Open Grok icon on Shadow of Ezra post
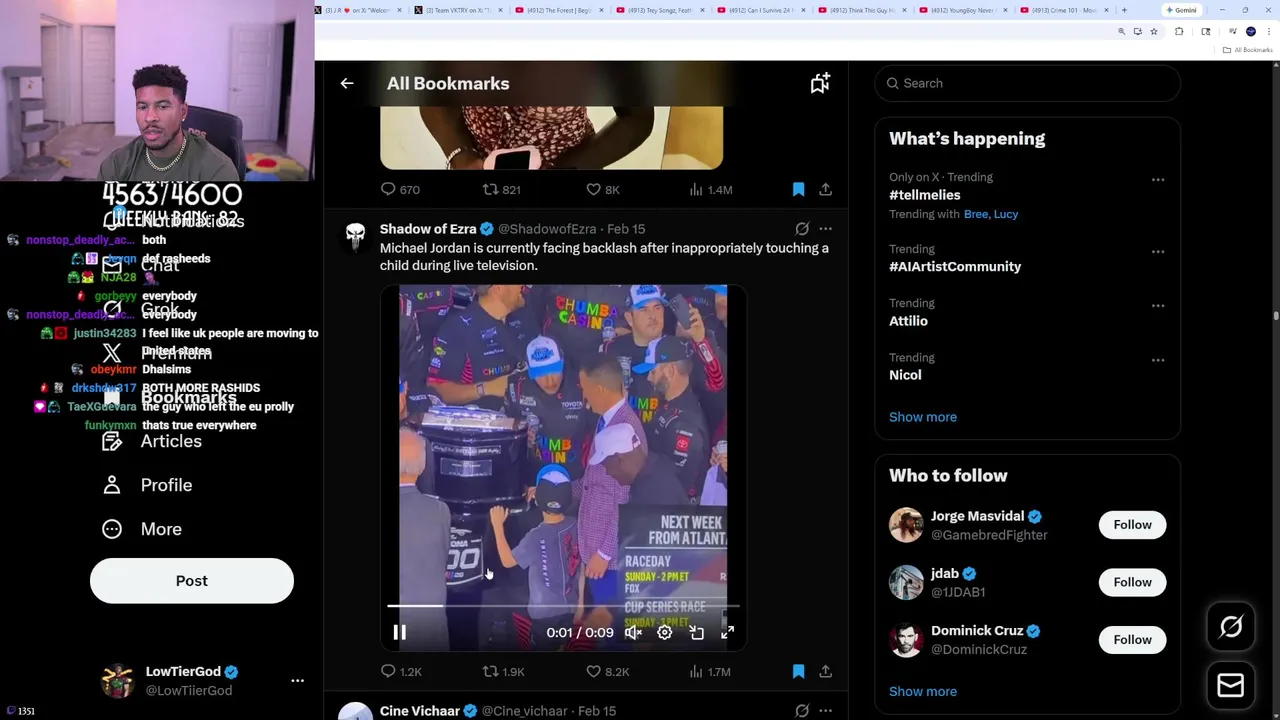Viewport: 1280px width, 720px height. [x=802, y=229]
